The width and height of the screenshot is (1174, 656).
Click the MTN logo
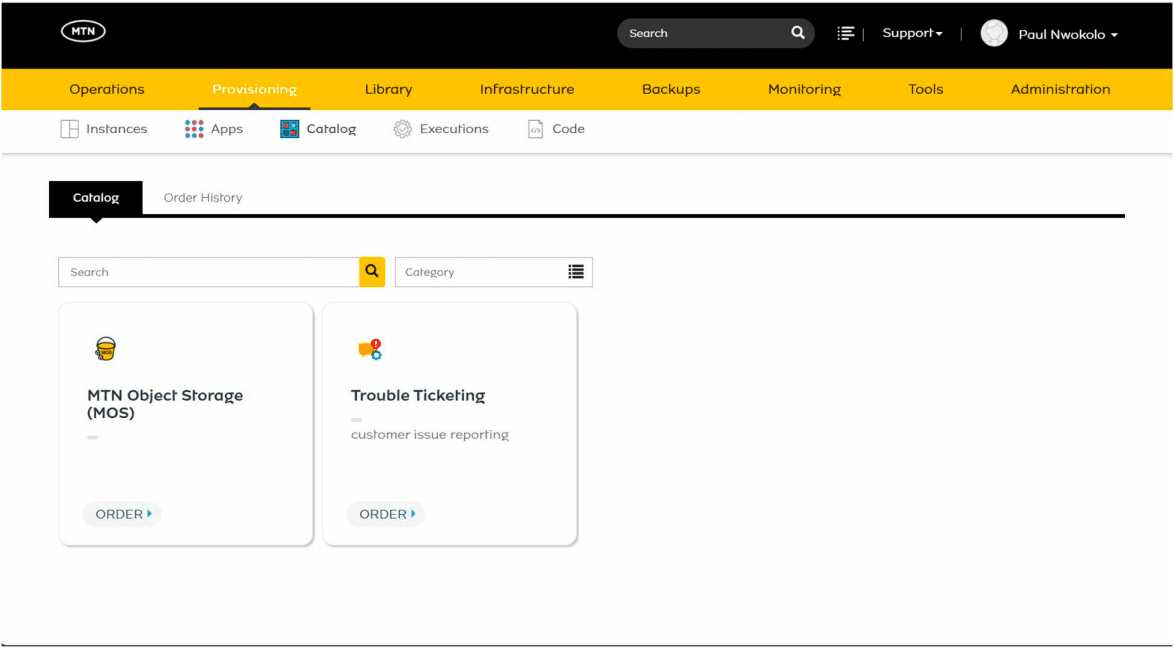(x=83, y=31)
